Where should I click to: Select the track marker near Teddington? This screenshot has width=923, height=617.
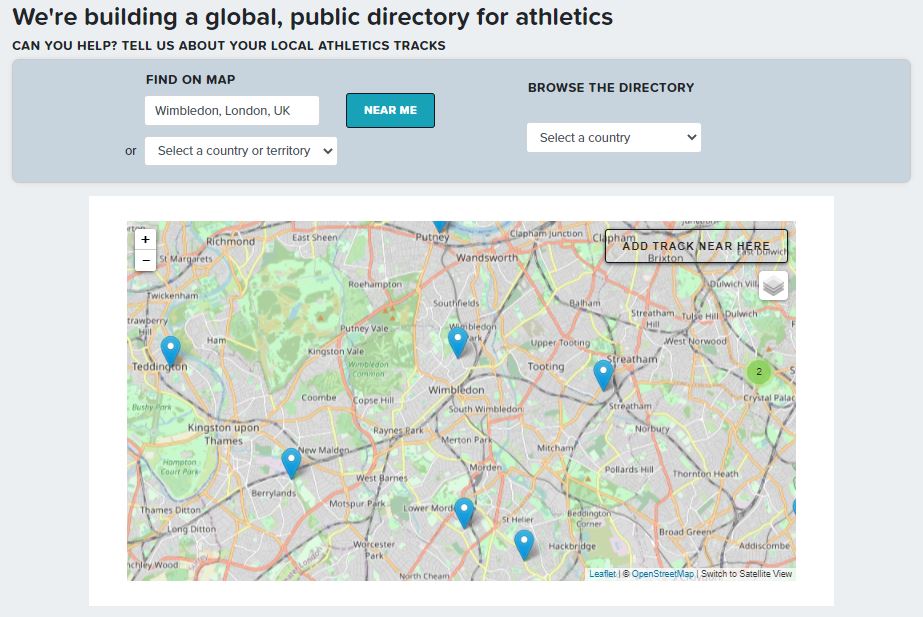171,351
